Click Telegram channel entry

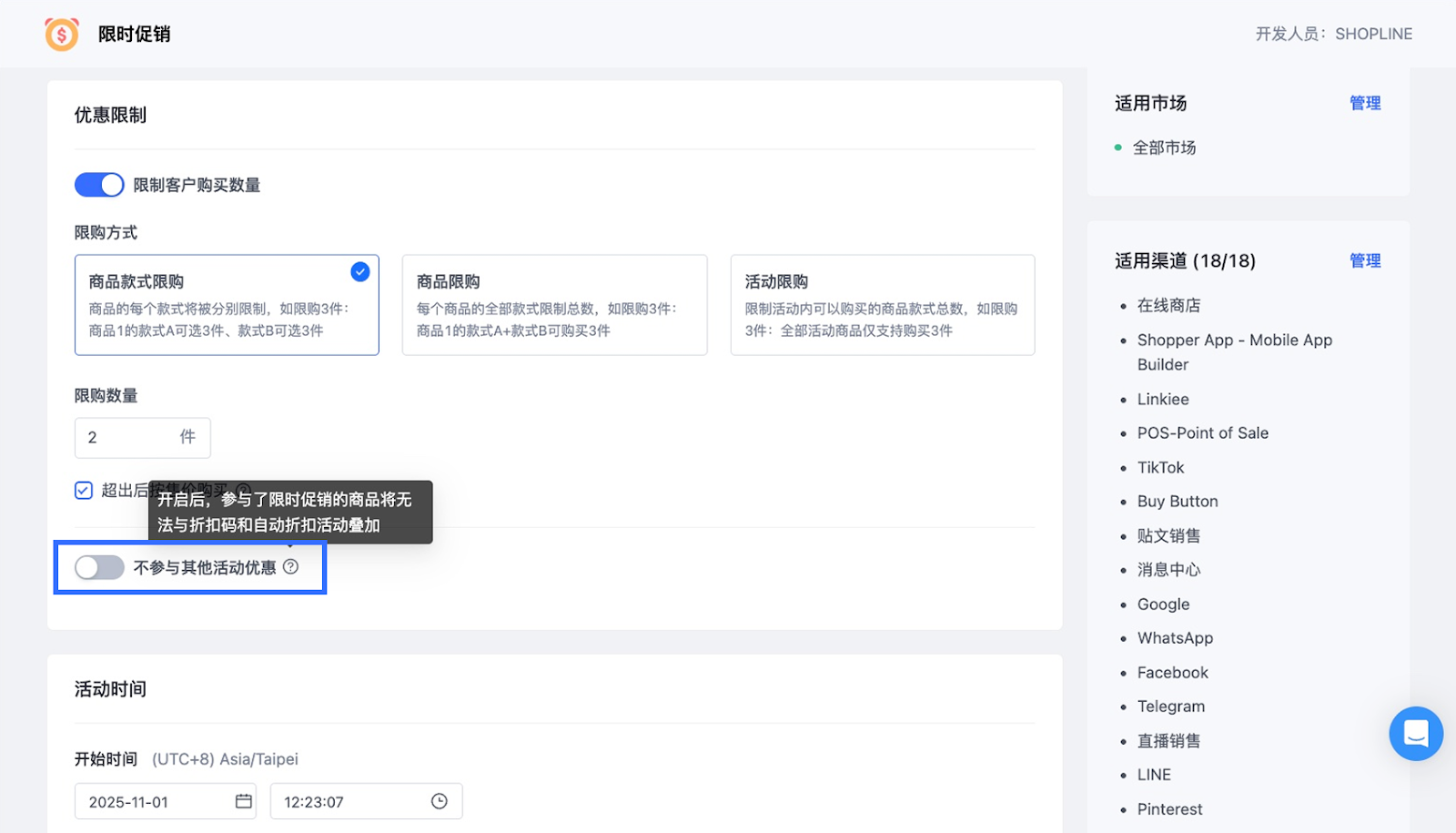click(1171, 706)
